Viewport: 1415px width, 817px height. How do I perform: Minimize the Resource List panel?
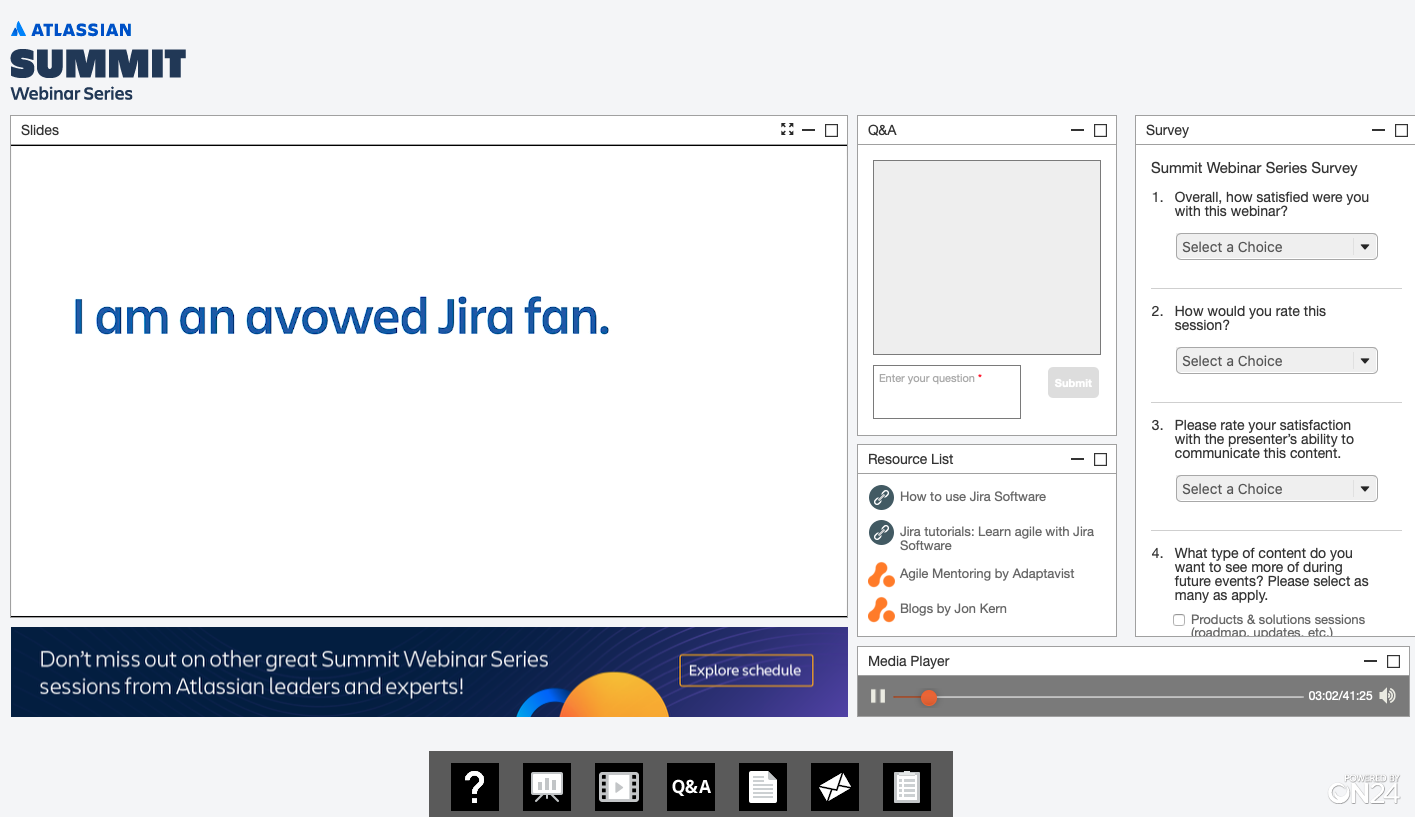point(1078,459)
